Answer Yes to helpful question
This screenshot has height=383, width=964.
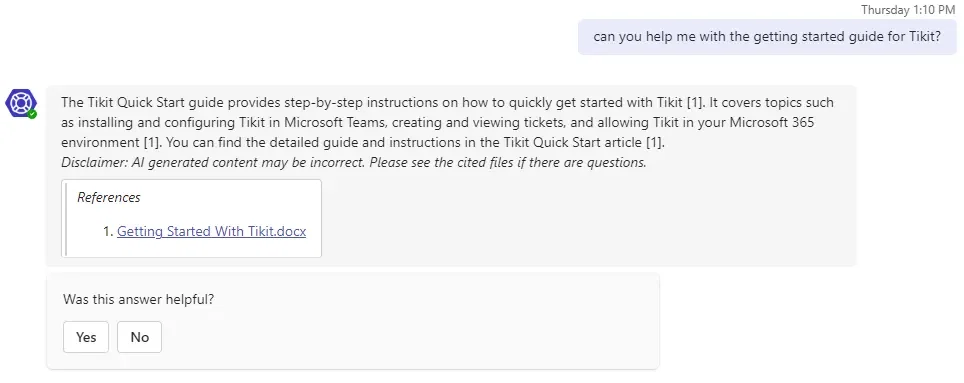click(86, 337)
